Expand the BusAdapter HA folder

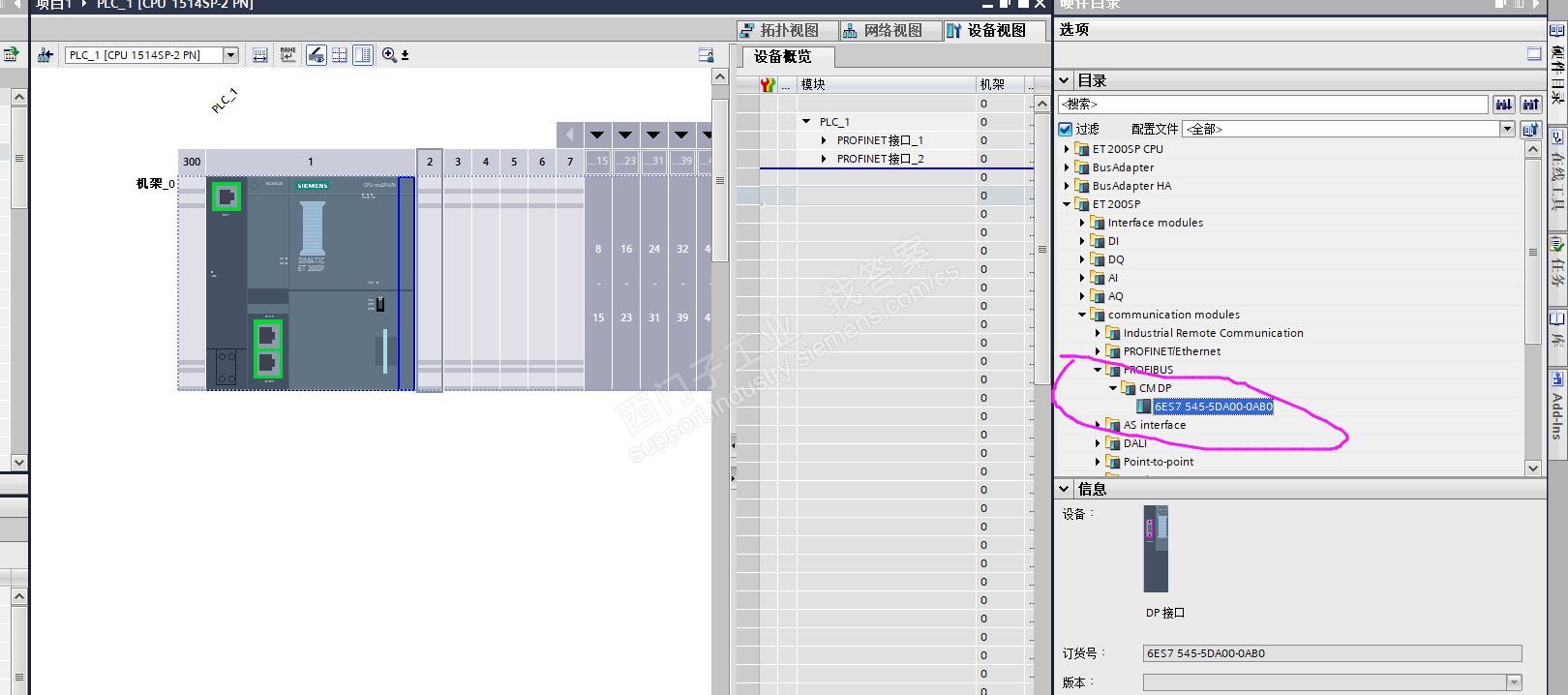1067,186
